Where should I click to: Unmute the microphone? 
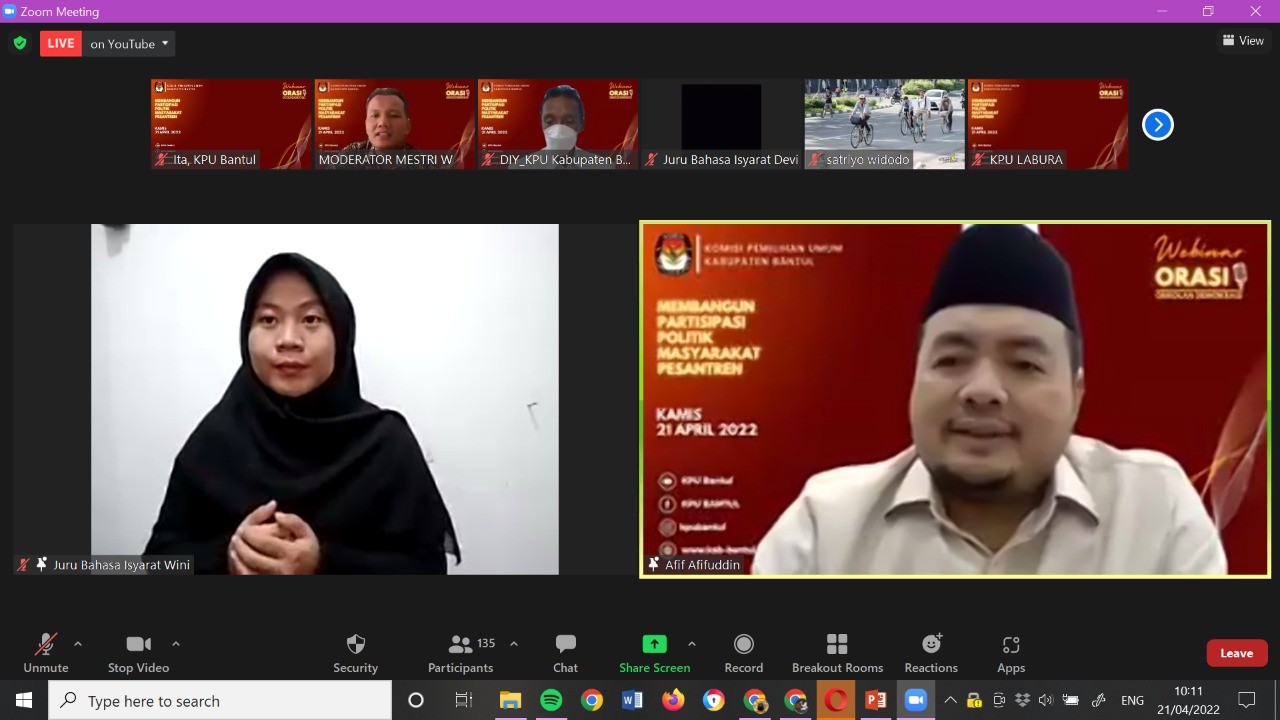point(46,653)
